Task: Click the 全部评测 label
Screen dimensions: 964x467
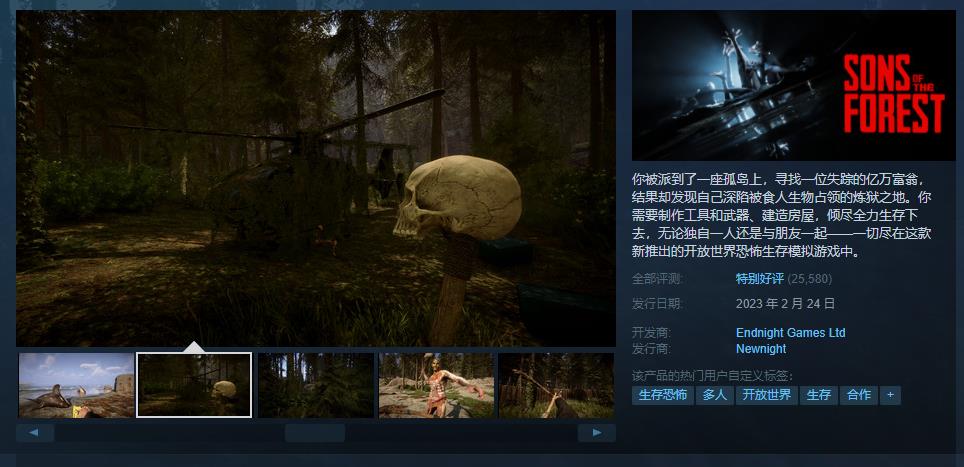Action: (657, 279)
